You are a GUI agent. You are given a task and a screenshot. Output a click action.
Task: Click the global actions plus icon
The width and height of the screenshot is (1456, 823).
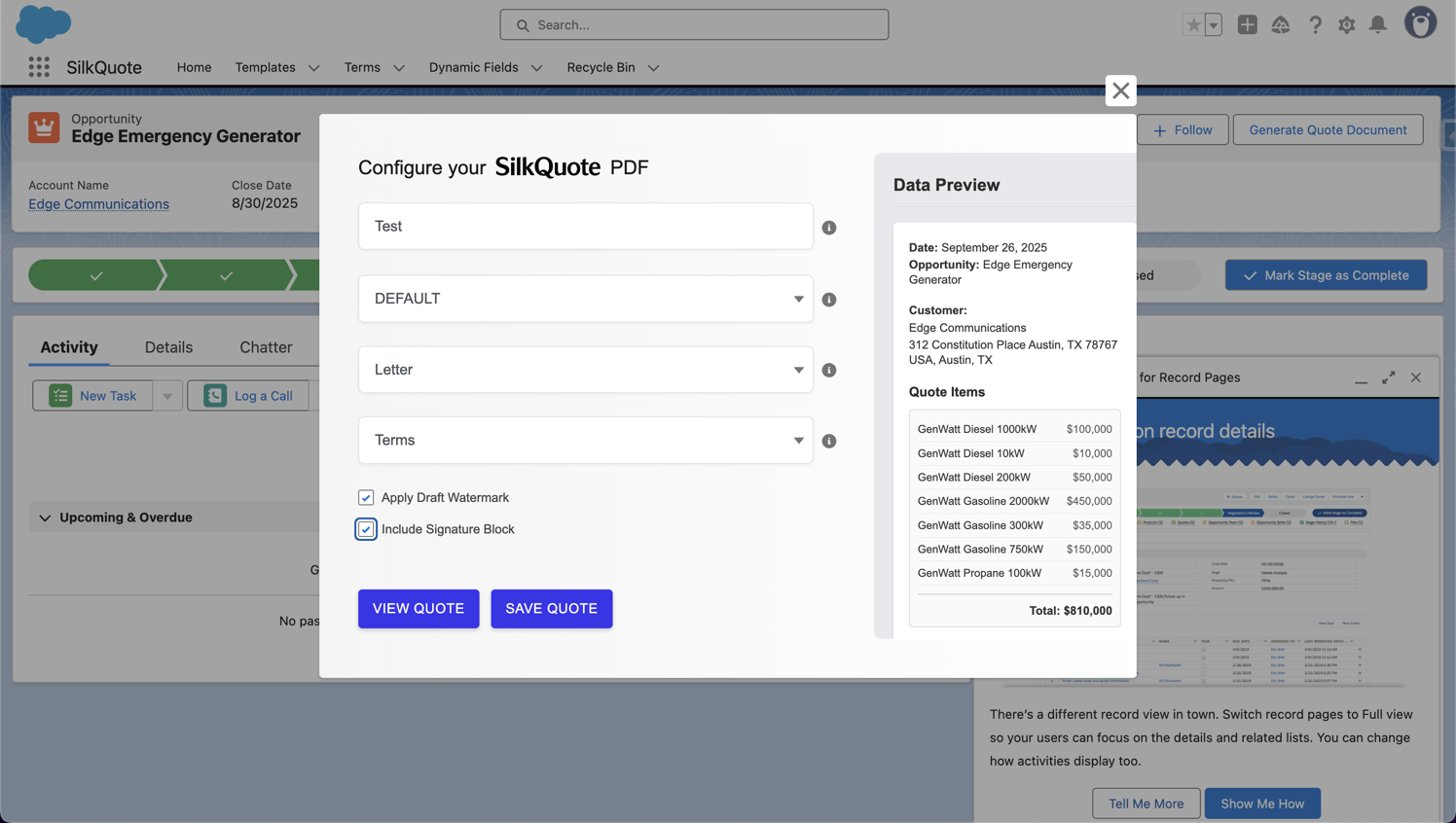(x=1247, y=24)
